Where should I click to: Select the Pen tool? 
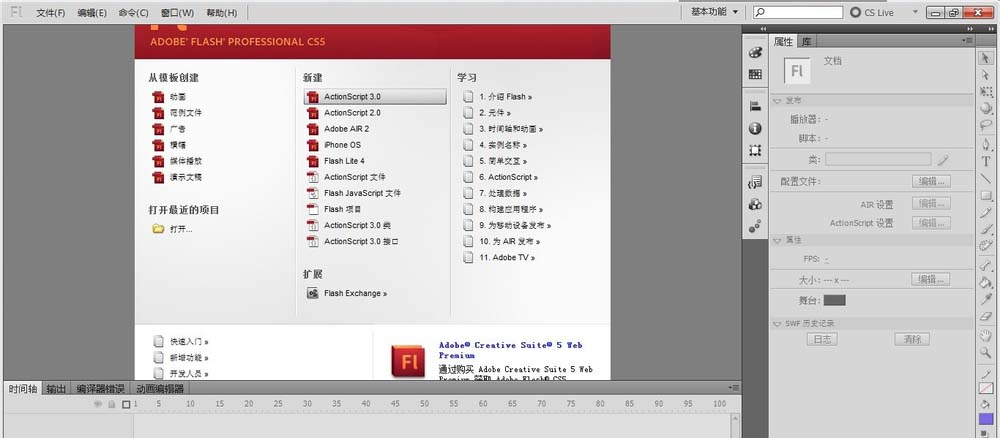coord(986,145)
